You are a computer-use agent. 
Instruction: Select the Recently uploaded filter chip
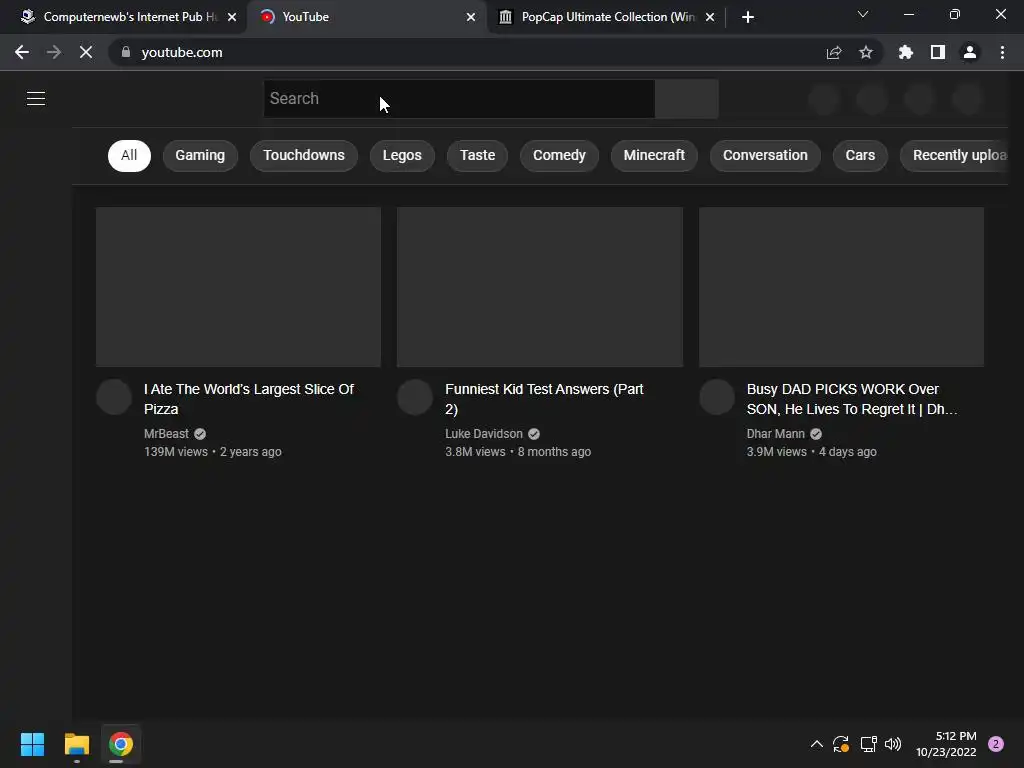pos(954,155)
